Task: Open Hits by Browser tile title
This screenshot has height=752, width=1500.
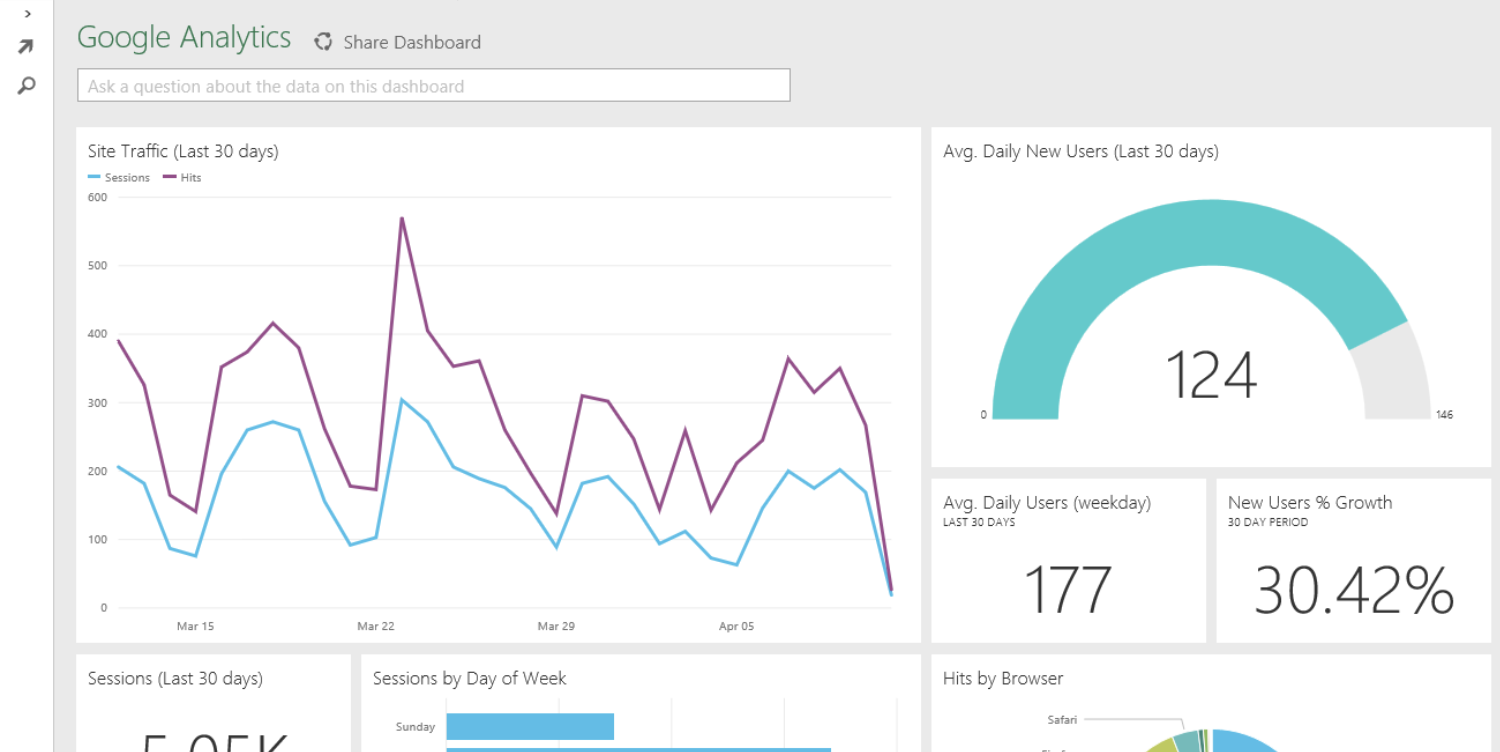Action: point(1003,679)
